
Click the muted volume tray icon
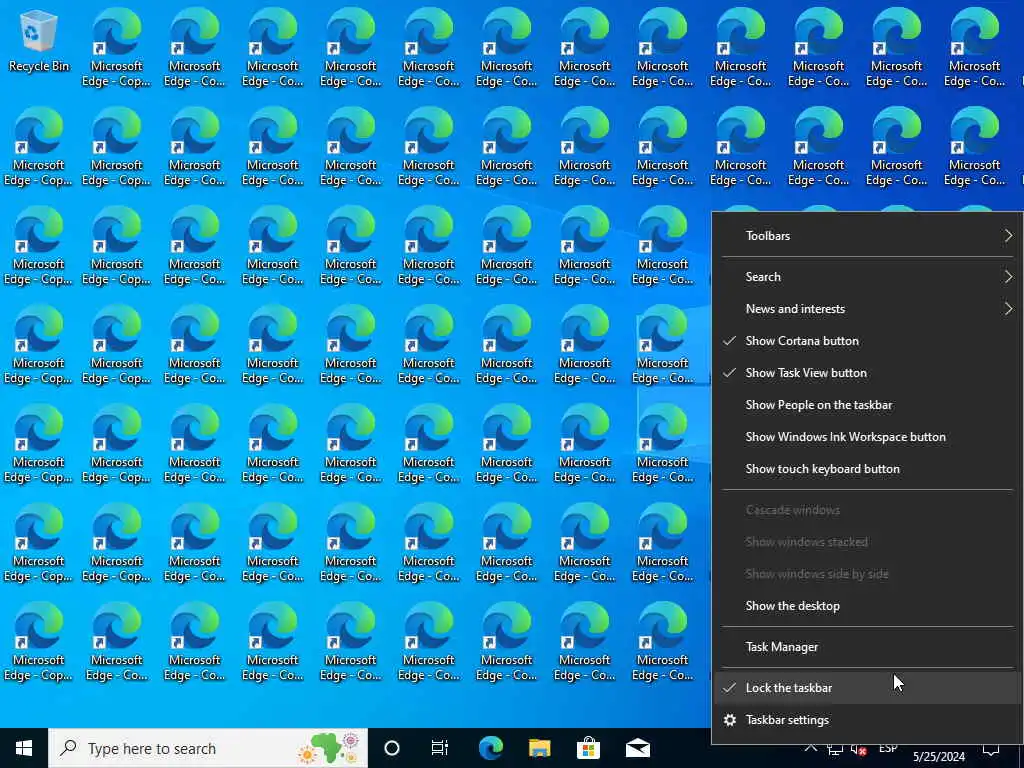859,750
